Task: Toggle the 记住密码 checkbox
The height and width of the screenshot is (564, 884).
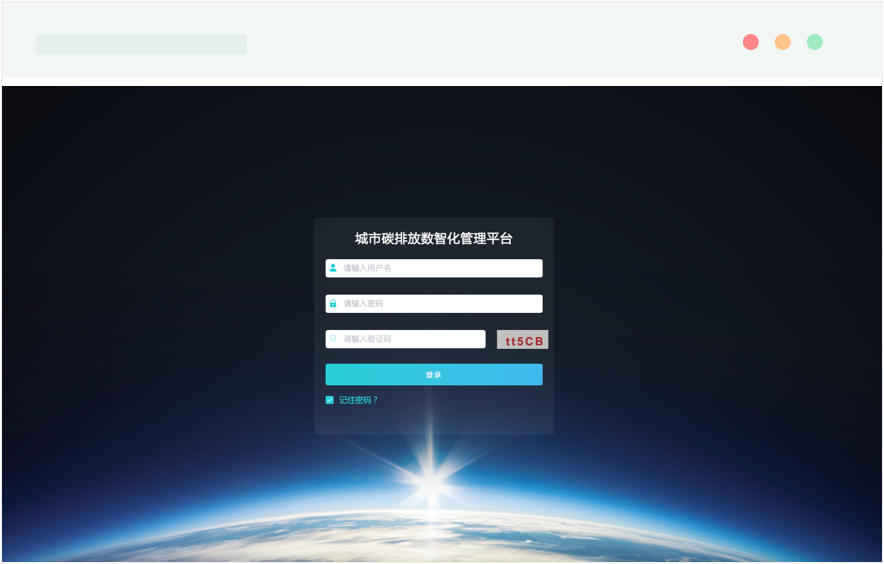Action: (330, 400)
